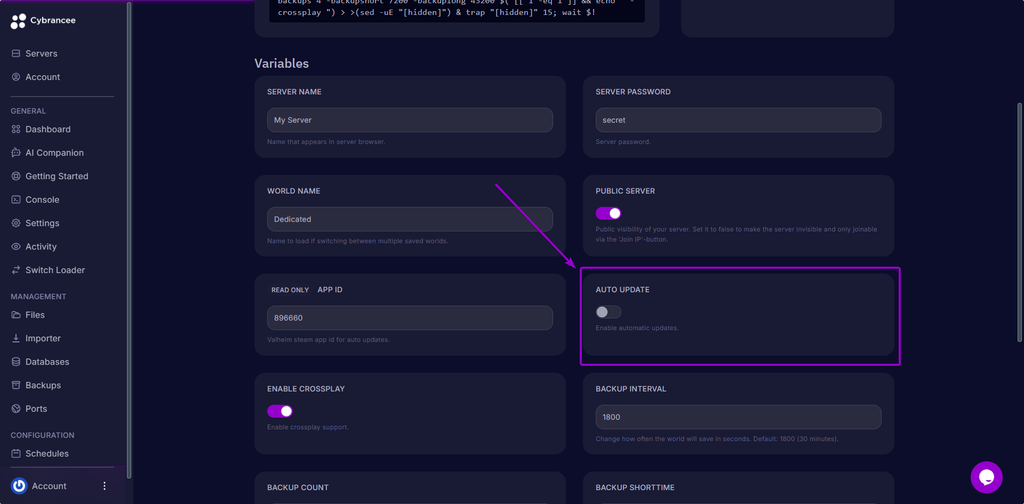The width and height of the screenshot is (1024, 504).
Task: Open the Console terminal icon
Action: point(16,200)
